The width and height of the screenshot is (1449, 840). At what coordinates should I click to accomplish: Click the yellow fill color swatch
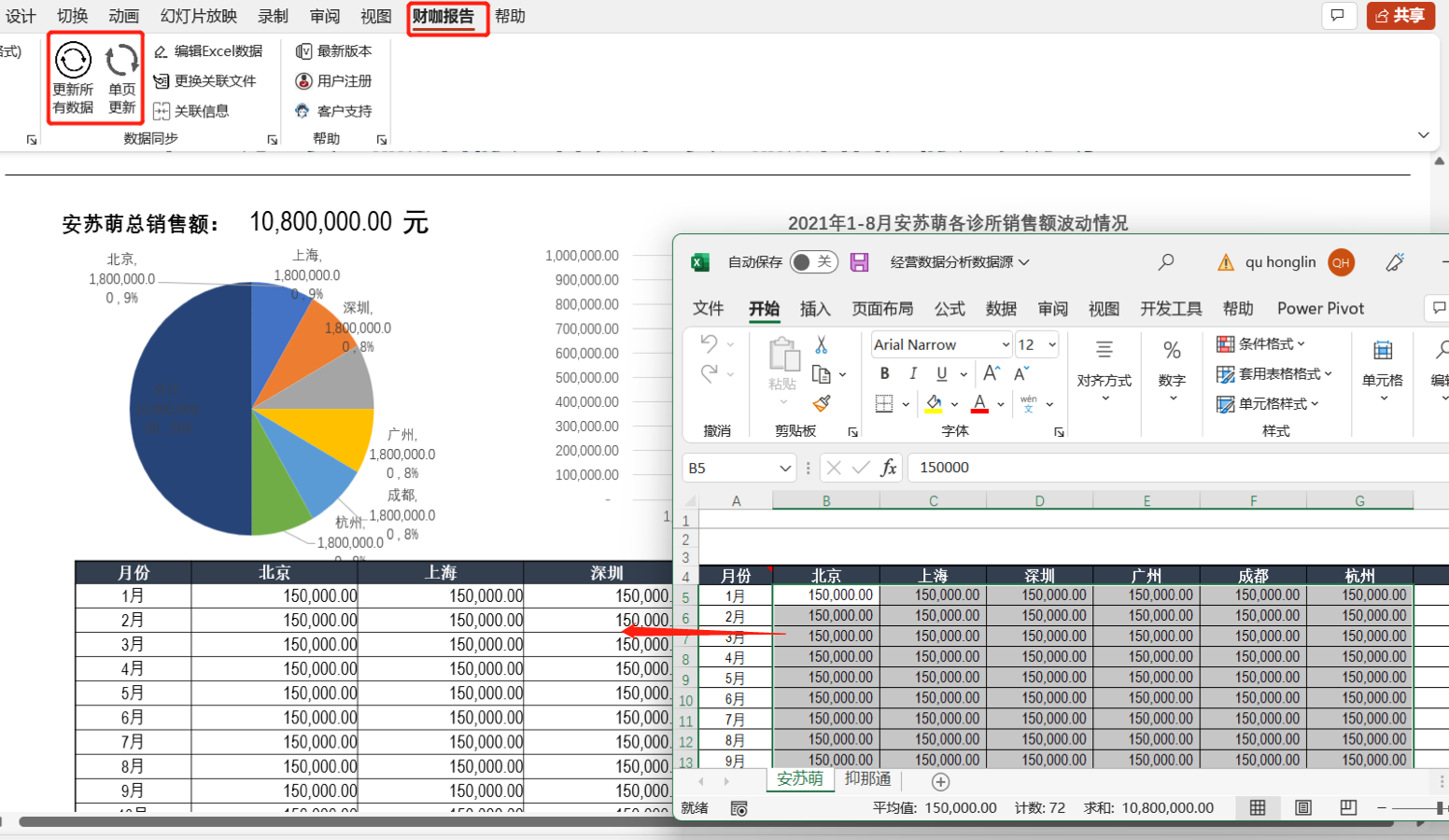coord(934,403)
